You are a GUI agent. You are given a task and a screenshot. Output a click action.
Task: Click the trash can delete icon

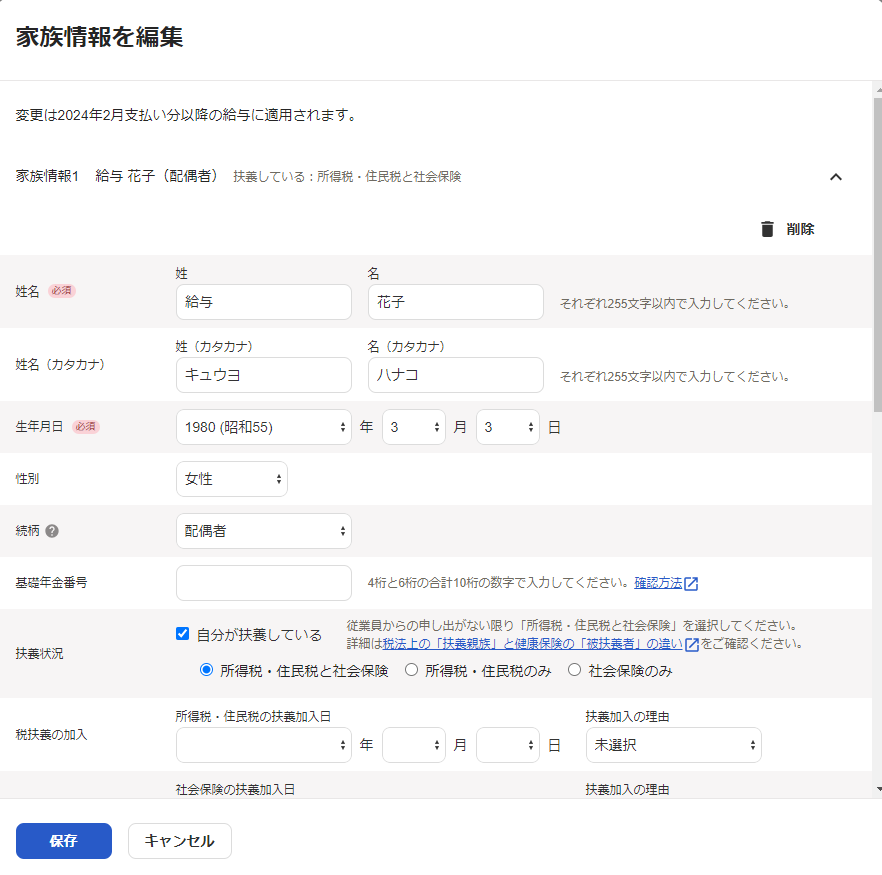tap(767, 229)
